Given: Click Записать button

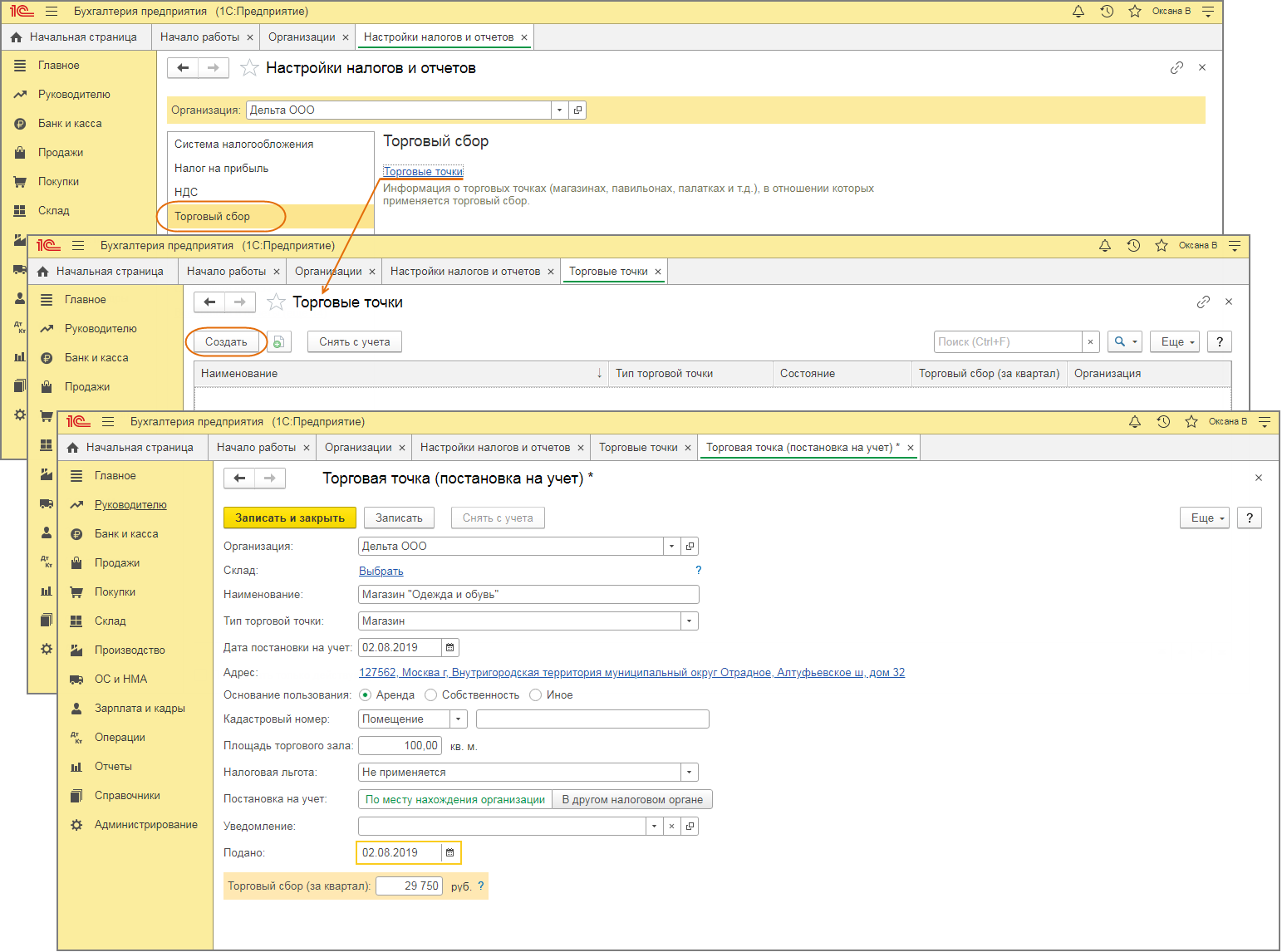Looking at the screenshot, I should pyautogui.click(x=399, y=518).
